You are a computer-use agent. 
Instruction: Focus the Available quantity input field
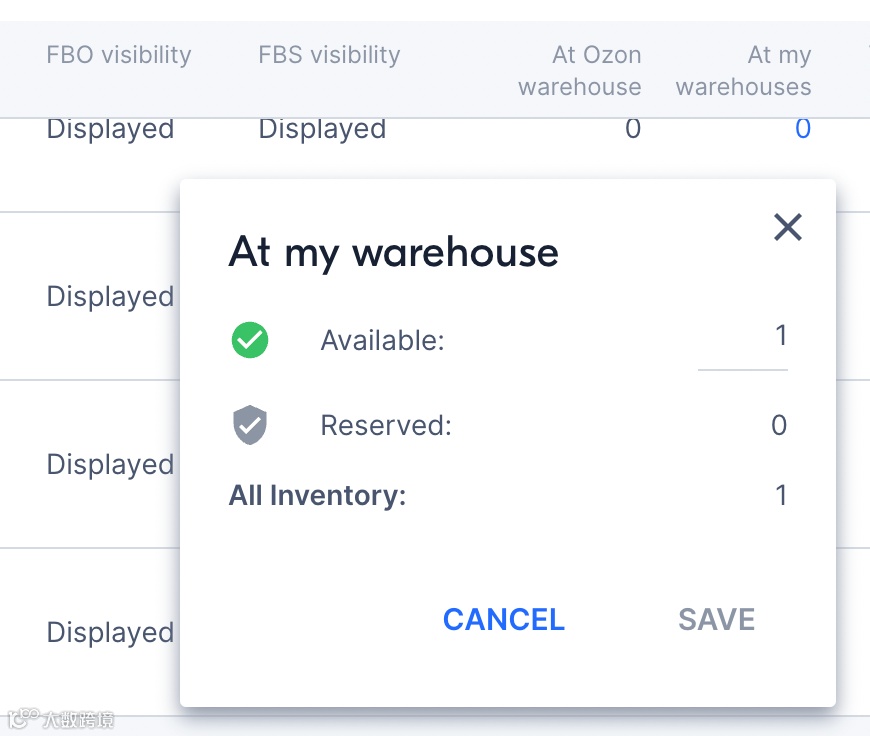click(743, 338)
